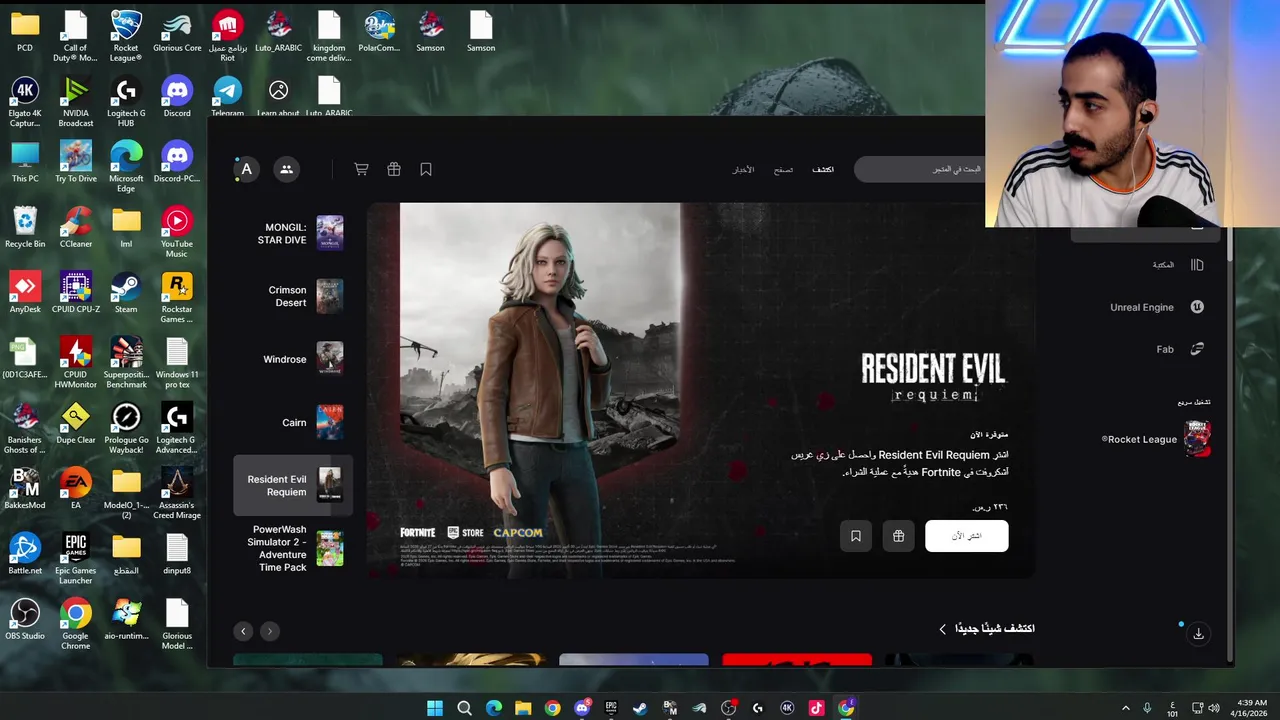Image resolution: width=1280 pixels, height=720 pixels.
Task: Open the downloads icon in launcher sidebar
Action: pyautogui.click(x=1198, y=633)
